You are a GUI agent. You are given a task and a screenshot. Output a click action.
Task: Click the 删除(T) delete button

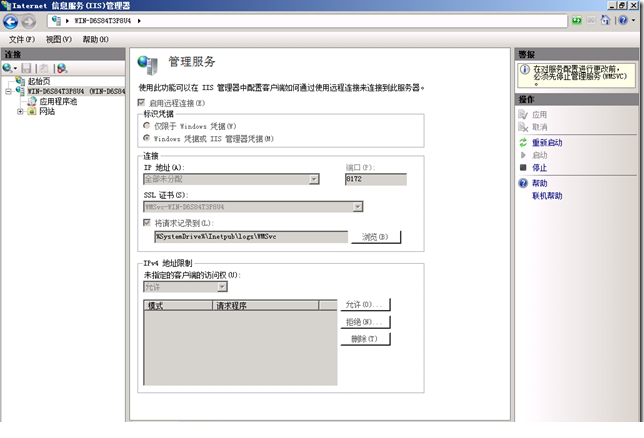point(365,339)
